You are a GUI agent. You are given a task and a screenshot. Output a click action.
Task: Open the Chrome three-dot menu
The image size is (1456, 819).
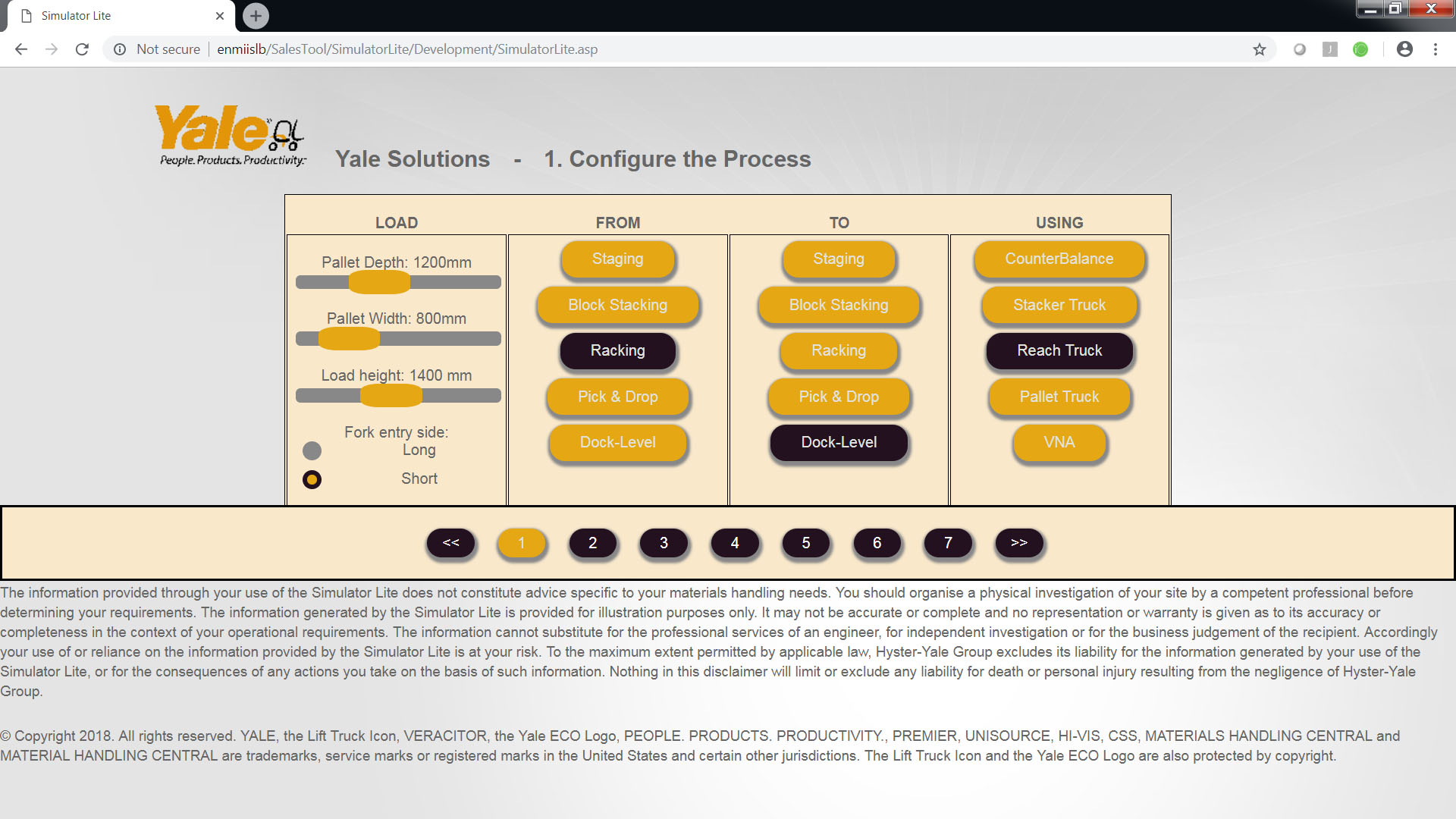click(x=1436, y=49)
